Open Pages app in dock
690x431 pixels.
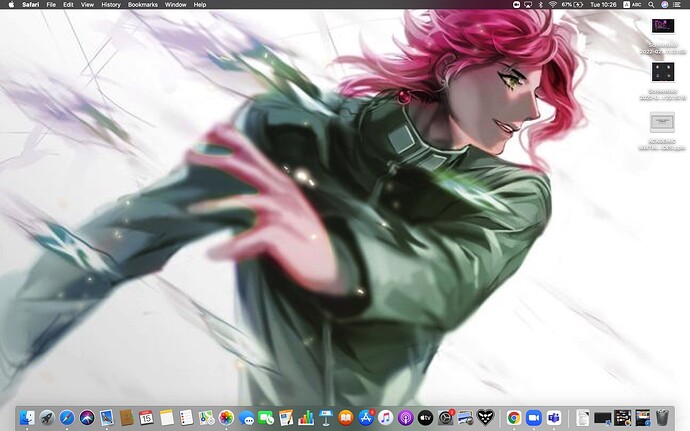(286, 417)
